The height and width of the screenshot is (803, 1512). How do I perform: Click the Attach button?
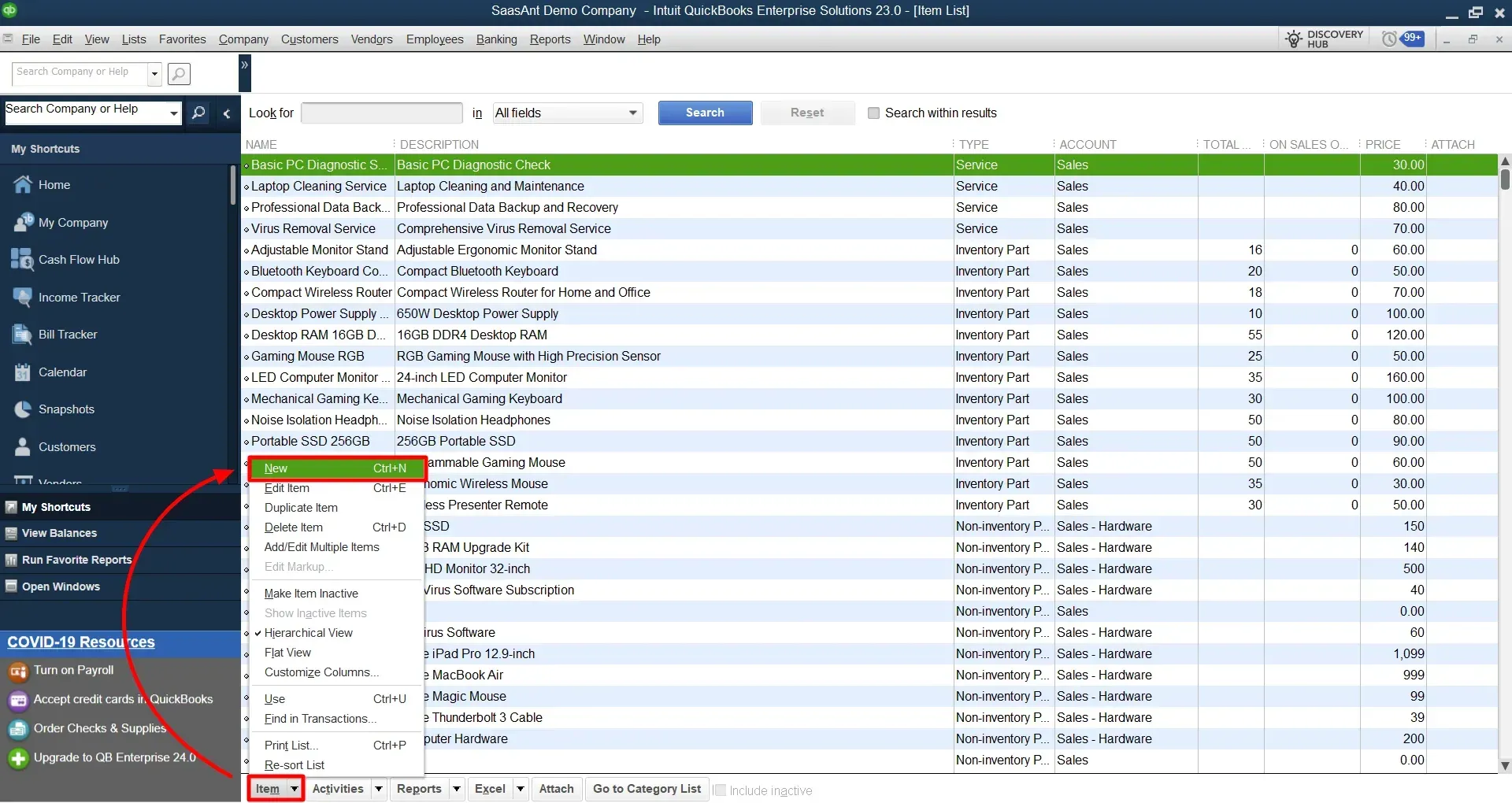(557, 789)
